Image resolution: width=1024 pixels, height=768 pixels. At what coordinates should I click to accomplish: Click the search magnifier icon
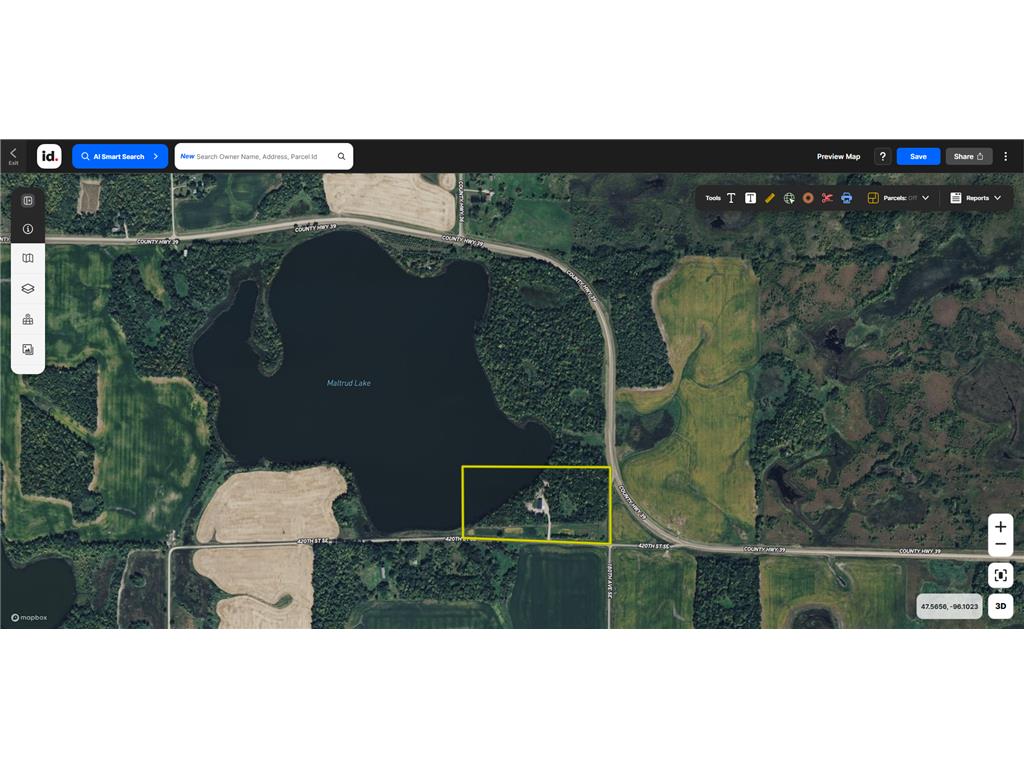(x=342, y=157)
